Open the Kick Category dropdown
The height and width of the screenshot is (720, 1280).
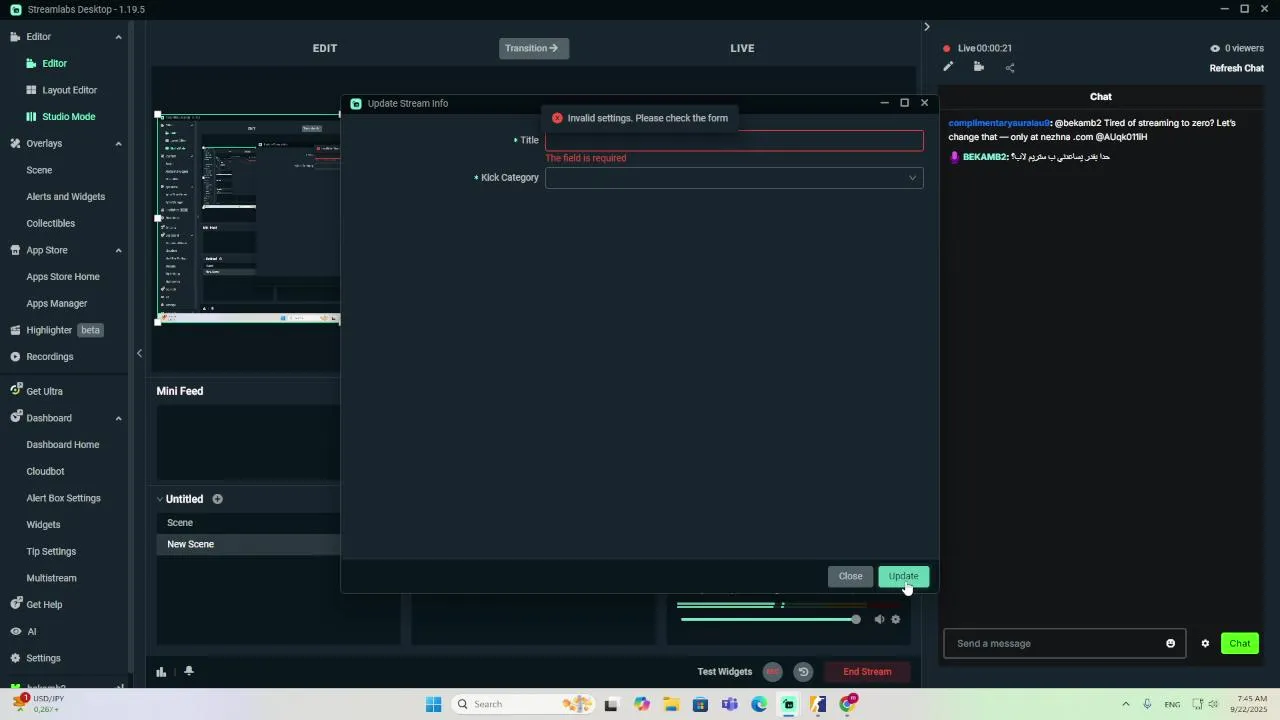coord(734,178)
